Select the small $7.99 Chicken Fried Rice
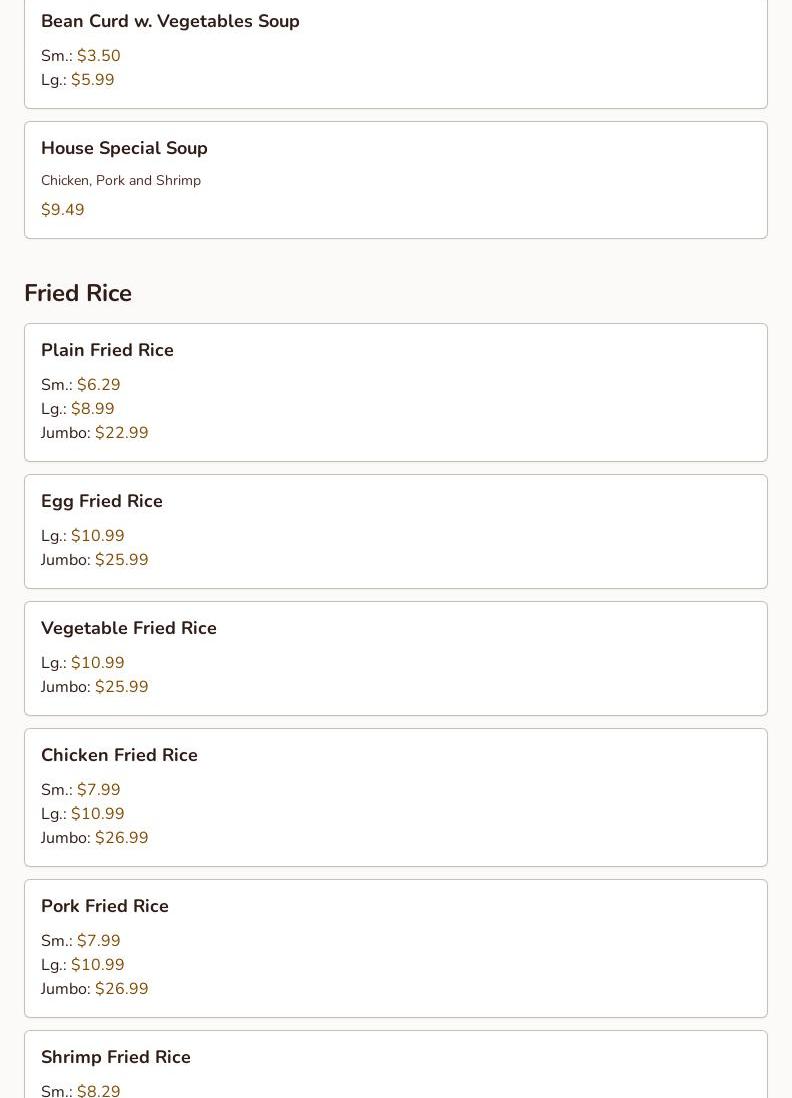This screenshot has height=1098, width=792. (x=98, y=790)
